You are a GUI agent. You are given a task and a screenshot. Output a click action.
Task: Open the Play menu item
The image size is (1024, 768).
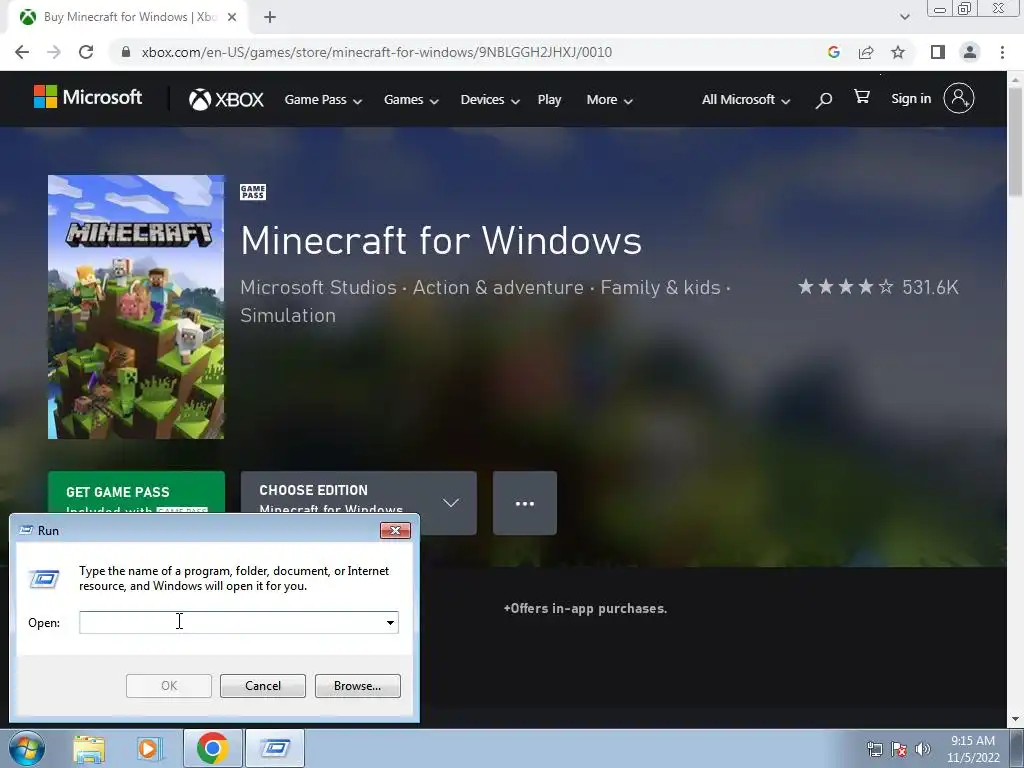549,100
